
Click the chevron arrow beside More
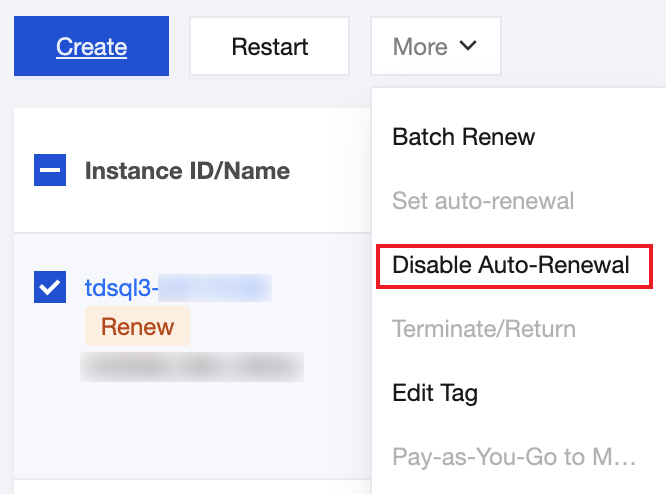468,46
